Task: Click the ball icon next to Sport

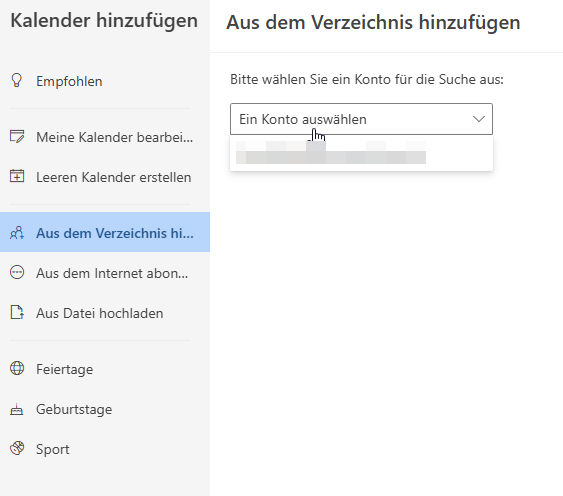Action: pos(17,449)
